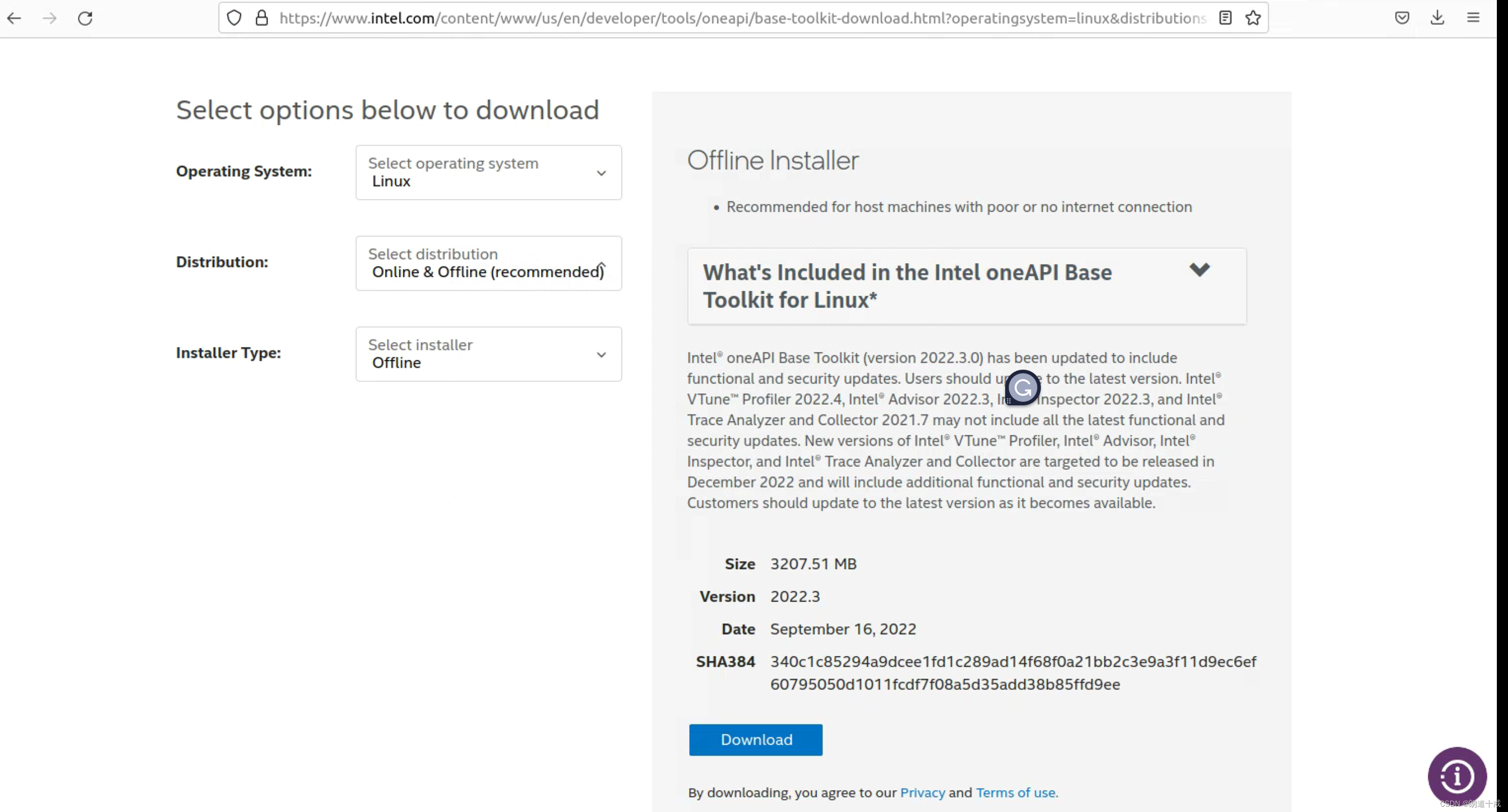Click the reload/refresh page icon
The height and width of the screenshot is (812, 1508).
85,18
